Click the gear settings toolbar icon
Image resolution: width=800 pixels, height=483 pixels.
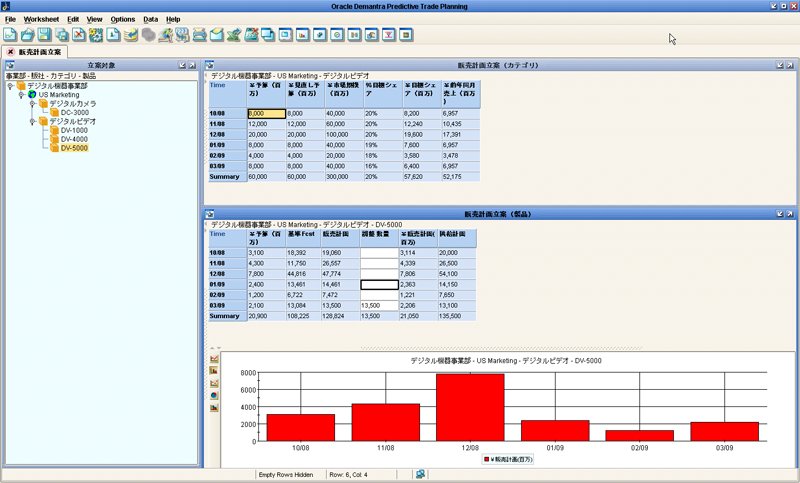[x=96, y=35]
